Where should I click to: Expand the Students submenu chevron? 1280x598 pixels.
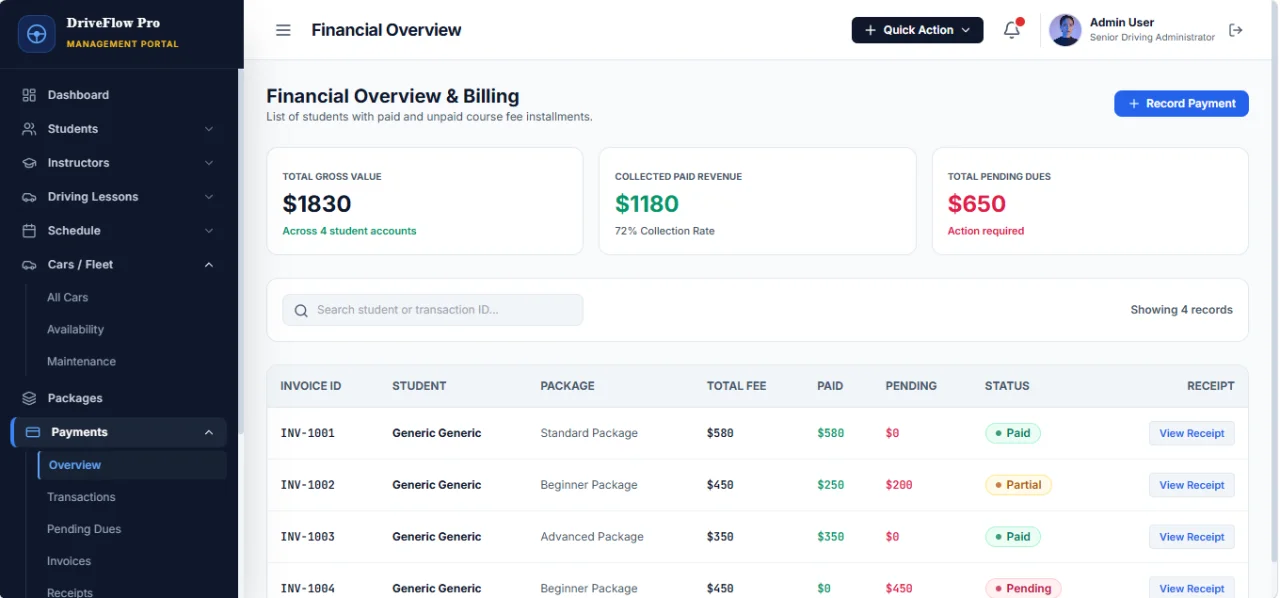[x=209, y=129]
